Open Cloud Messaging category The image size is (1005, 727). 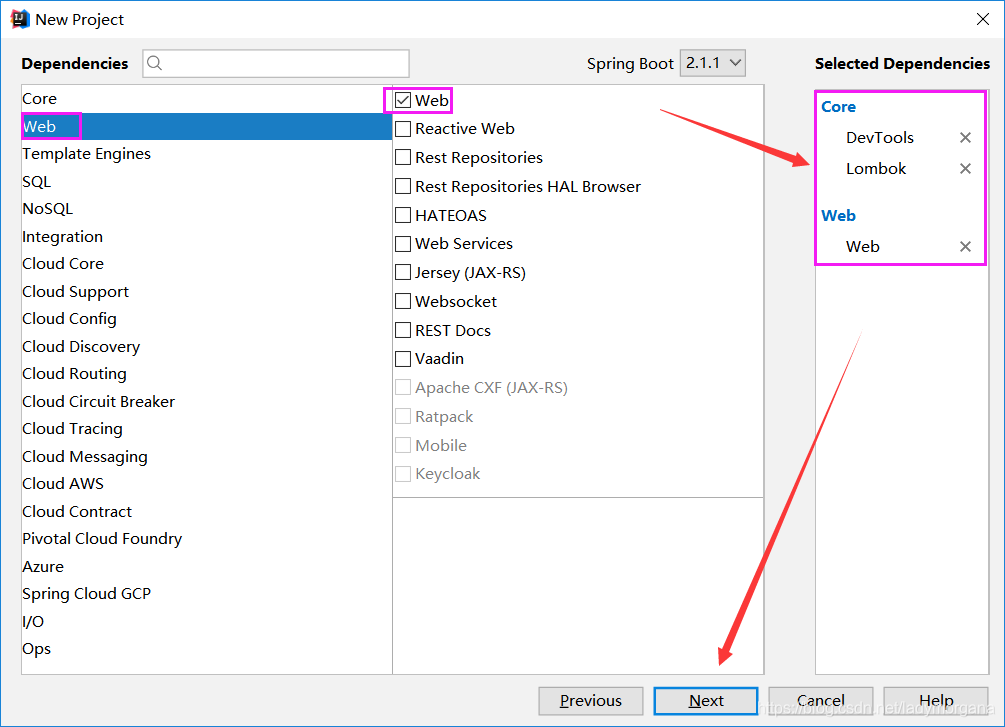coord(206,456)
